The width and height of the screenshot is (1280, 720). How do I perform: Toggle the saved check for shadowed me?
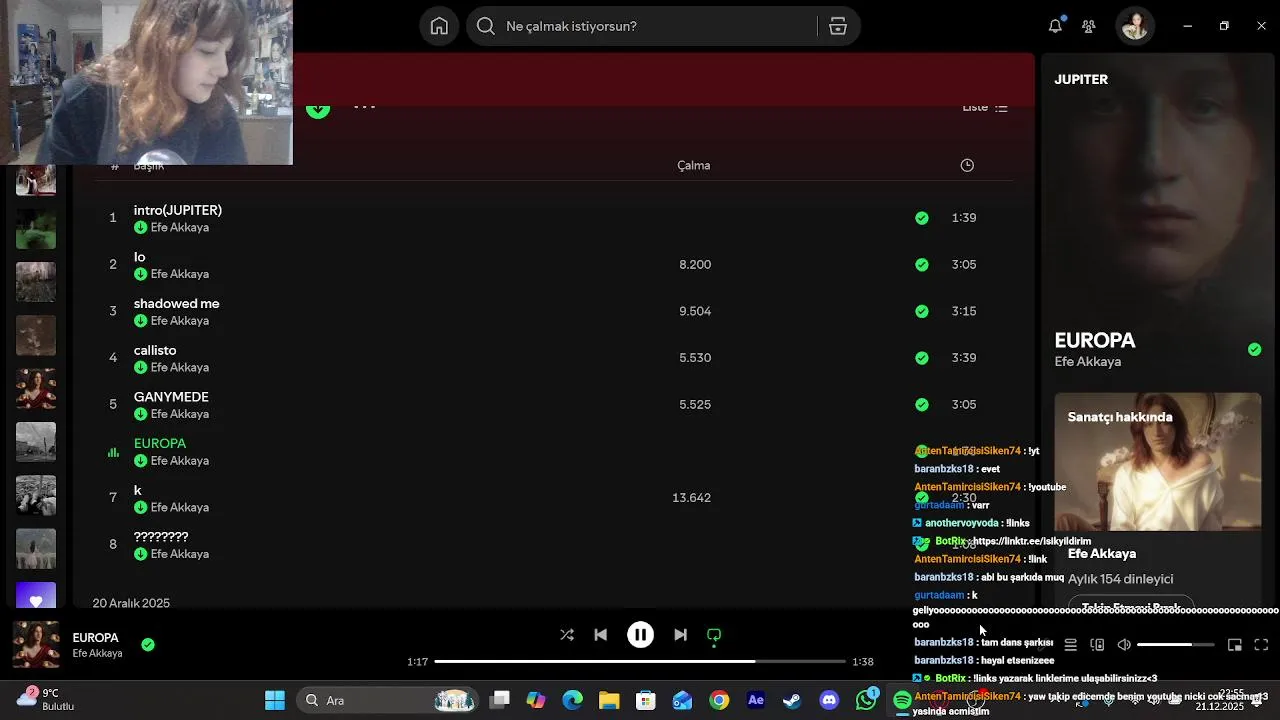point(922,311)
